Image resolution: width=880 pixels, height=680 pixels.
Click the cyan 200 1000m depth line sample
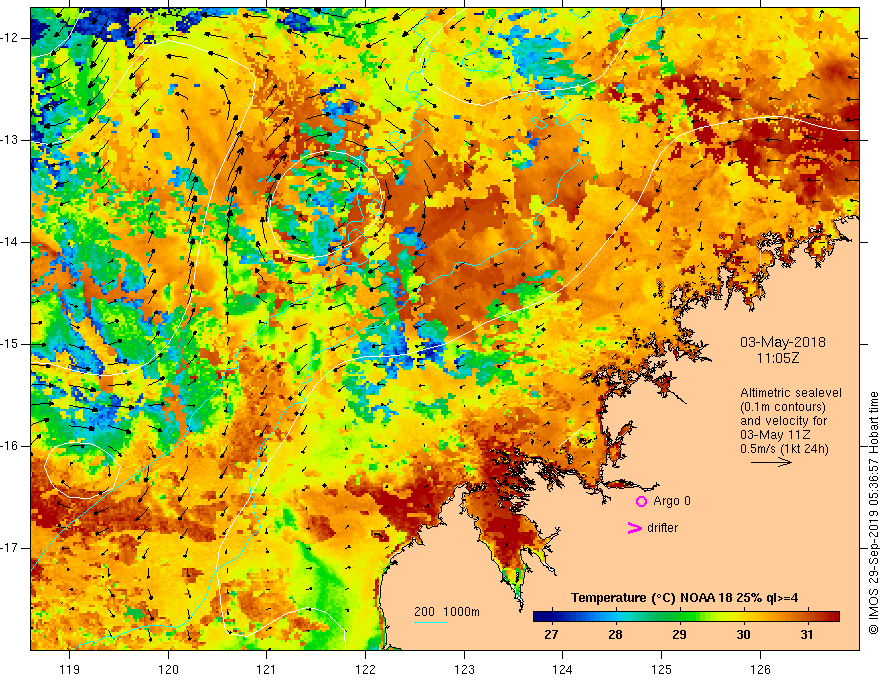[x=431, y=622]
